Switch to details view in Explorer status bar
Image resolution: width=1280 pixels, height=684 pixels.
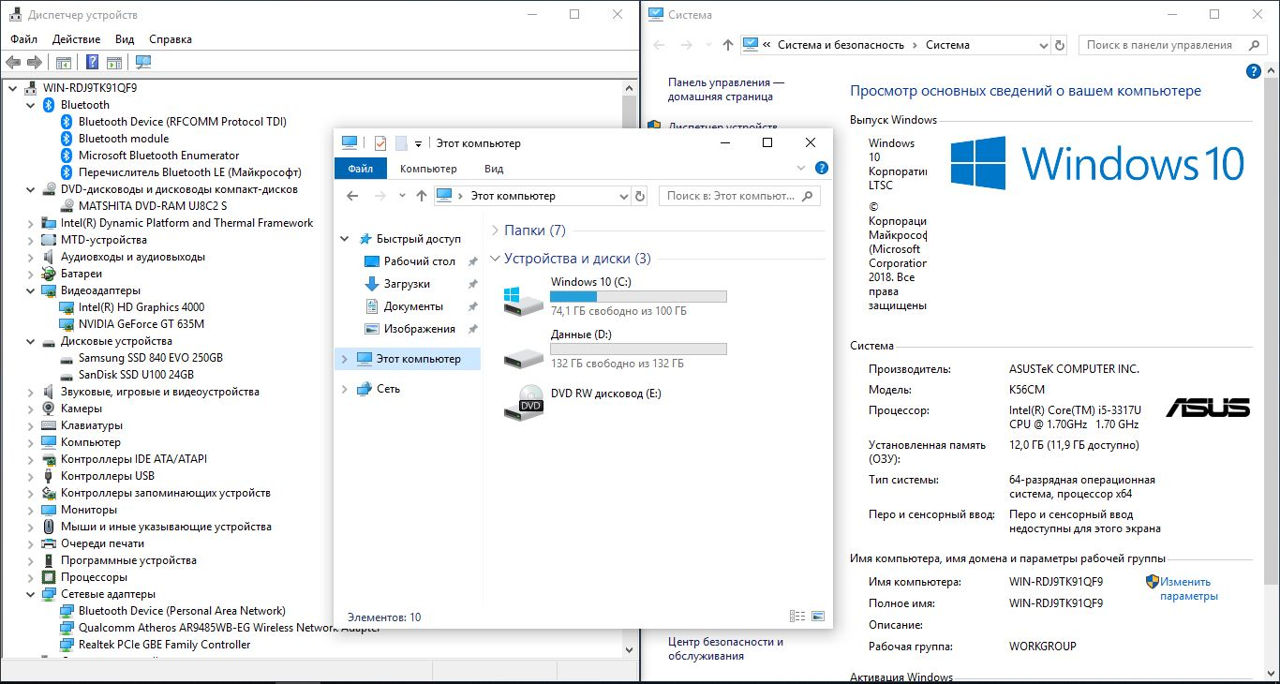tap(797, 617)
